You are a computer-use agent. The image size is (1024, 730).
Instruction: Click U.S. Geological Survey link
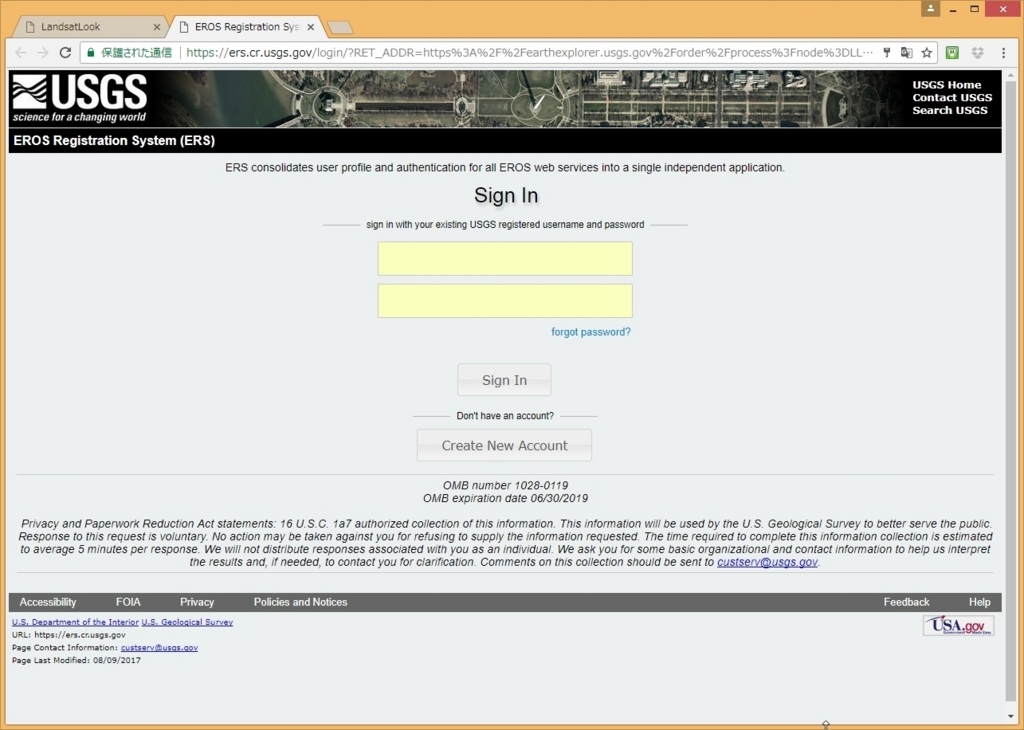tap(187, 622)
